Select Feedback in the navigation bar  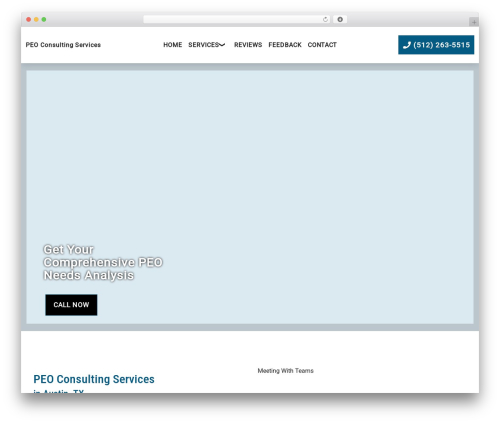pos(285,45)
